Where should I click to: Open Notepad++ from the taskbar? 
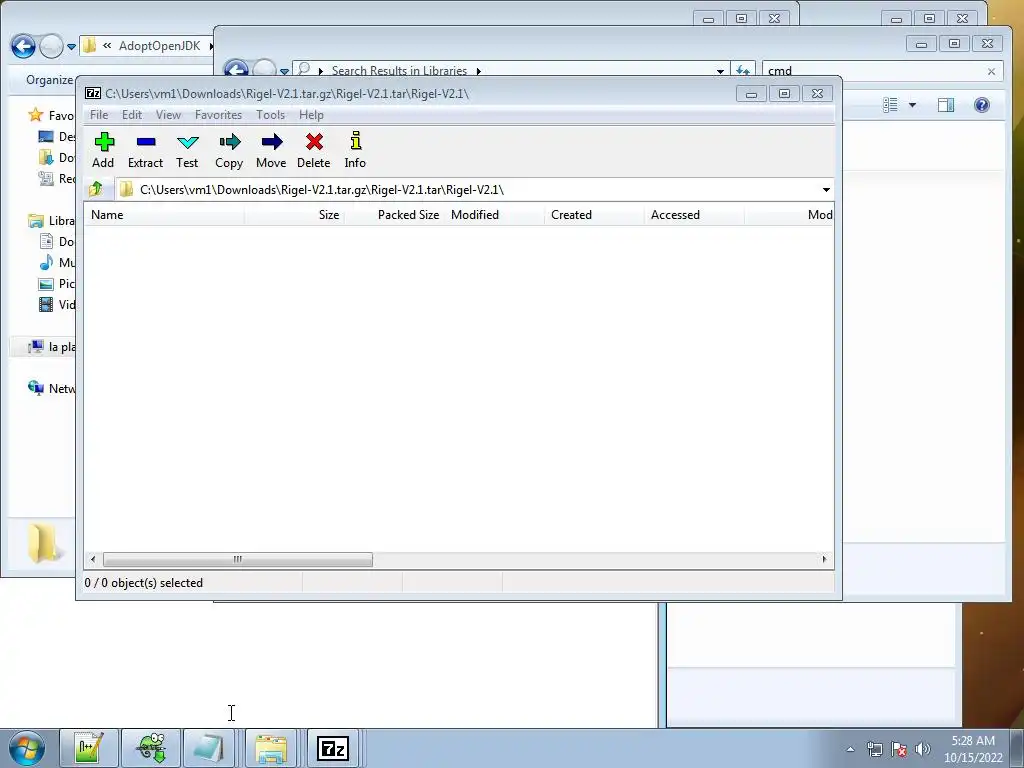pos(89,748)
